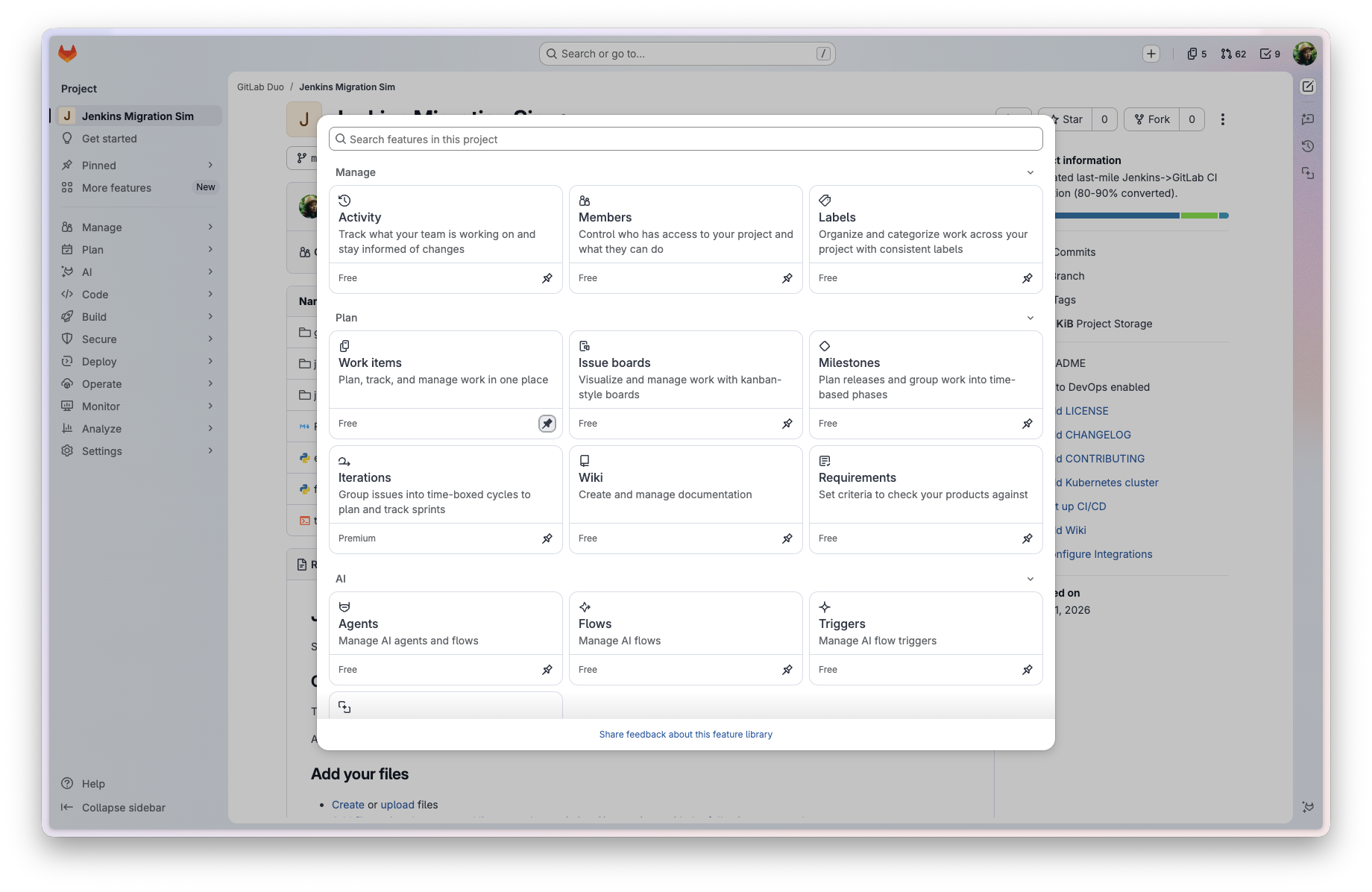The height and width of the screenshot is (892, 1372).
Task: Open Get started in sidebar
Action: click(x=139, y=139)
